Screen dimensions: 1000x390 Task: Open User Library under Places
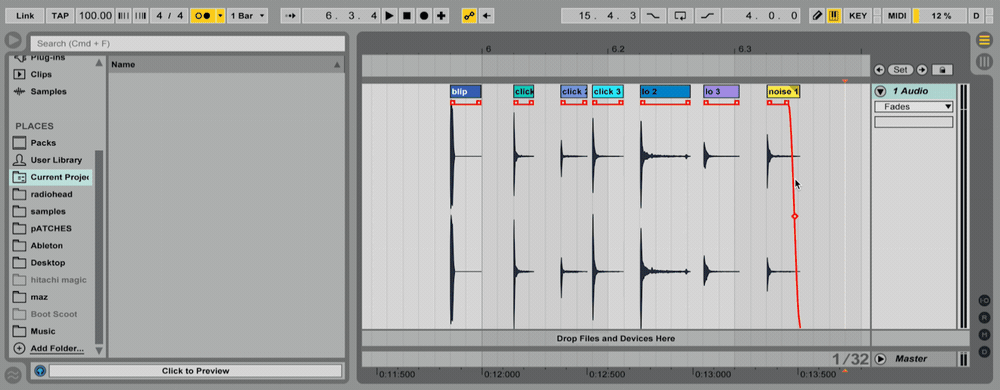pyautogui.click(x=56, y=160)
